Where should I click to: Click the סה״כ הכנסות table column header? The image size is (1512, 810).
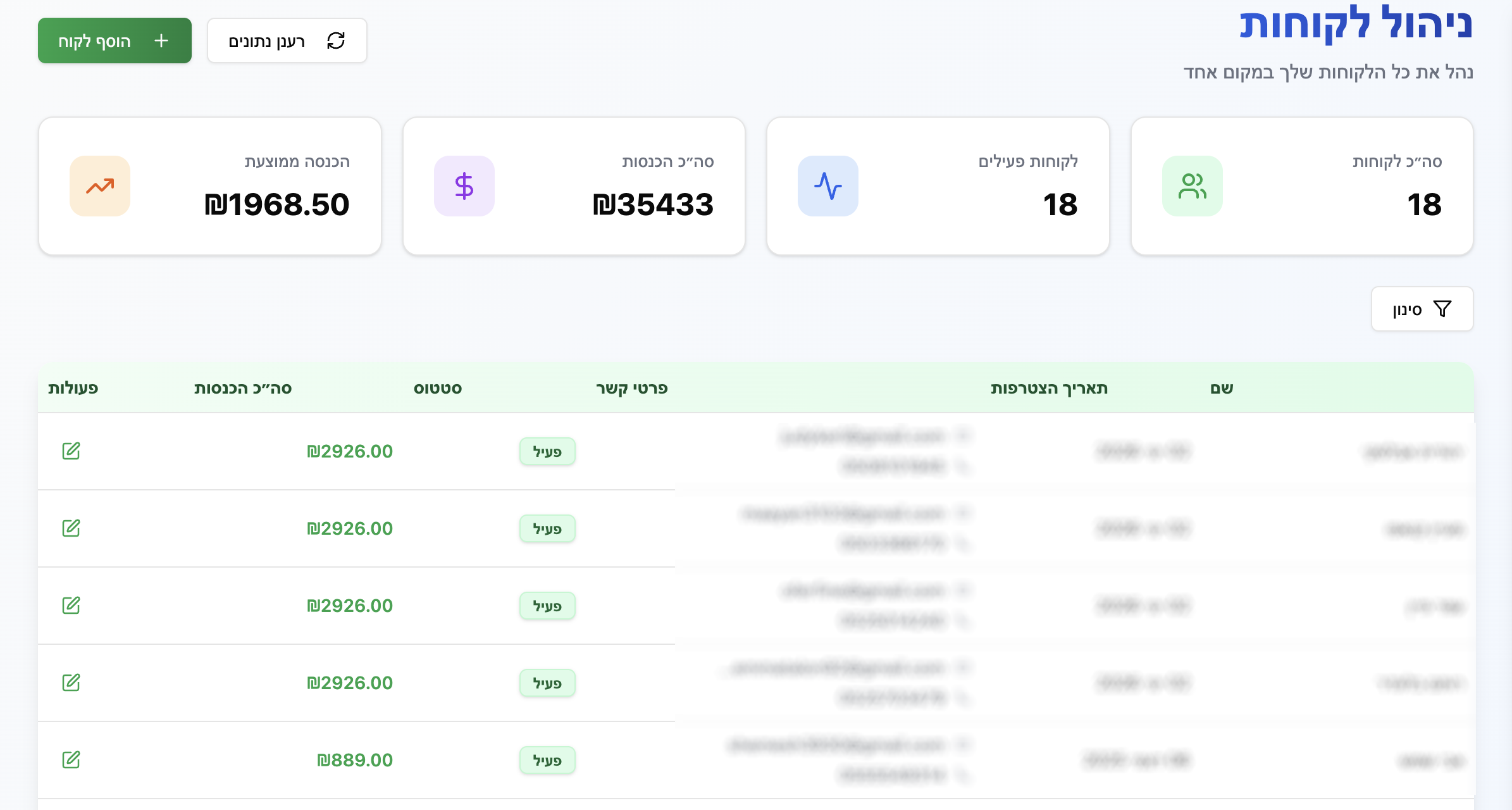coord(243,388)
